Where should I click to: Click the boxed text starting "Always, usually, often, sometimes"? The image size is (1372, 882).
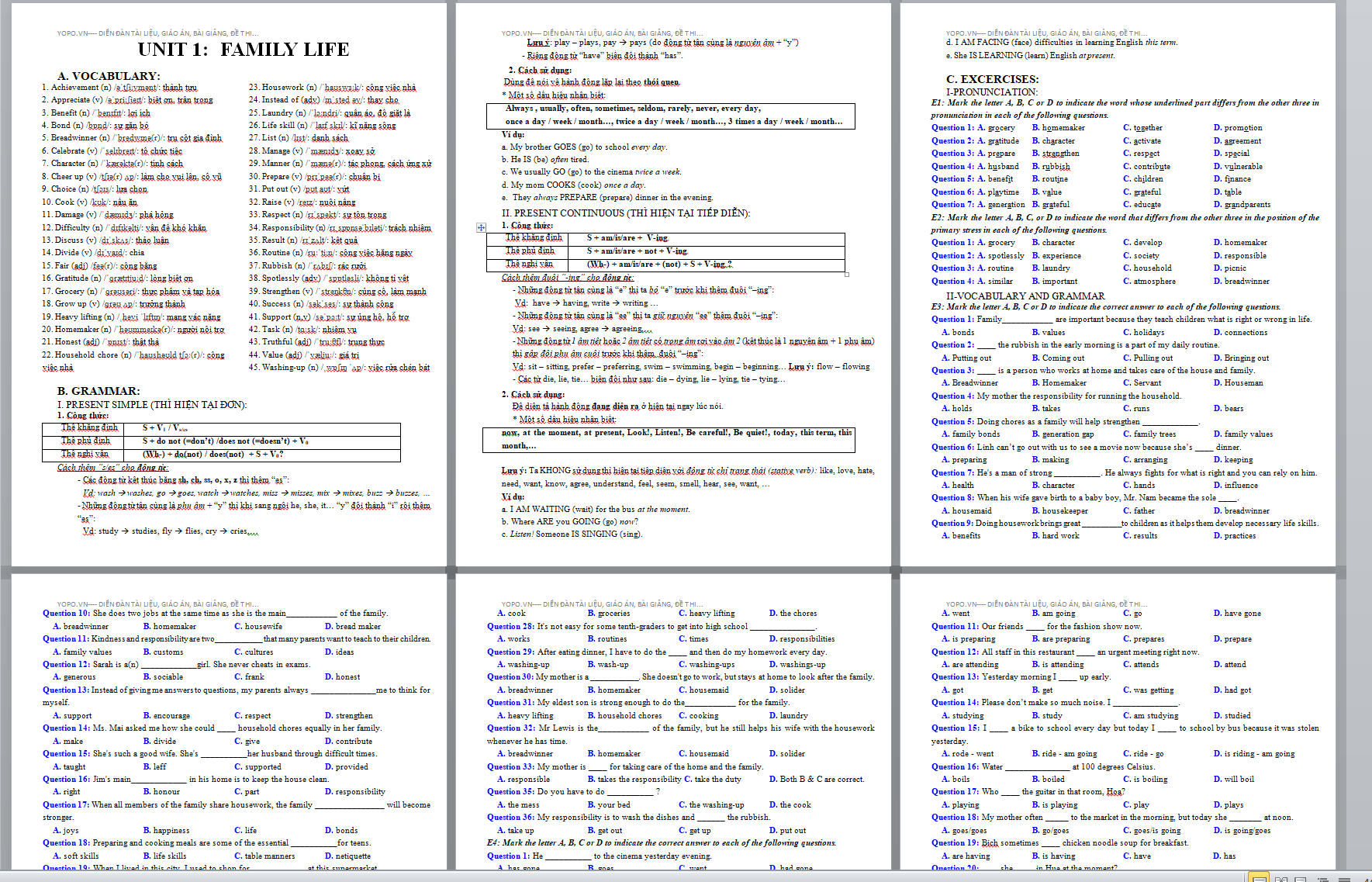[671, 115]
